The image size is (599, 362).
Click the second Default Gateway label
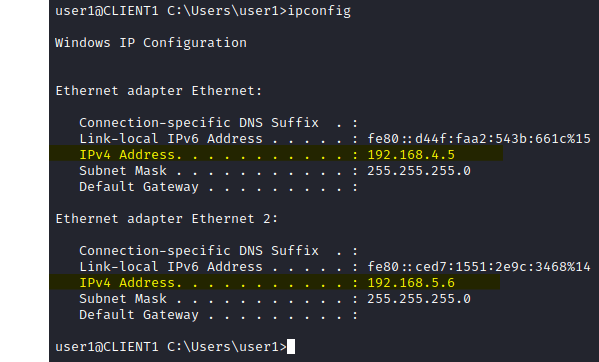[139, 315]
